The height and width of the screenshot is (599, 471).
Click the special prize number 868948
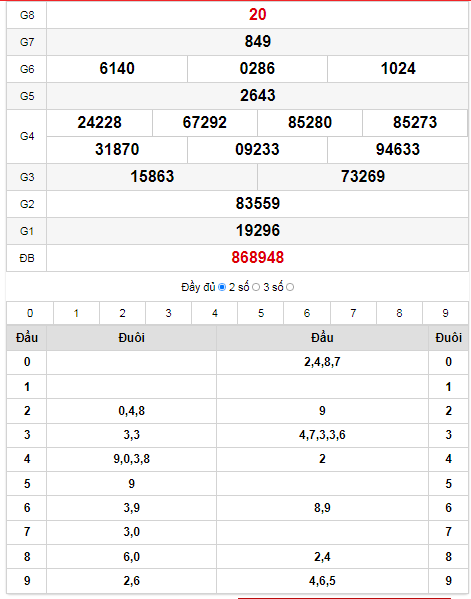tap(257, 257)
